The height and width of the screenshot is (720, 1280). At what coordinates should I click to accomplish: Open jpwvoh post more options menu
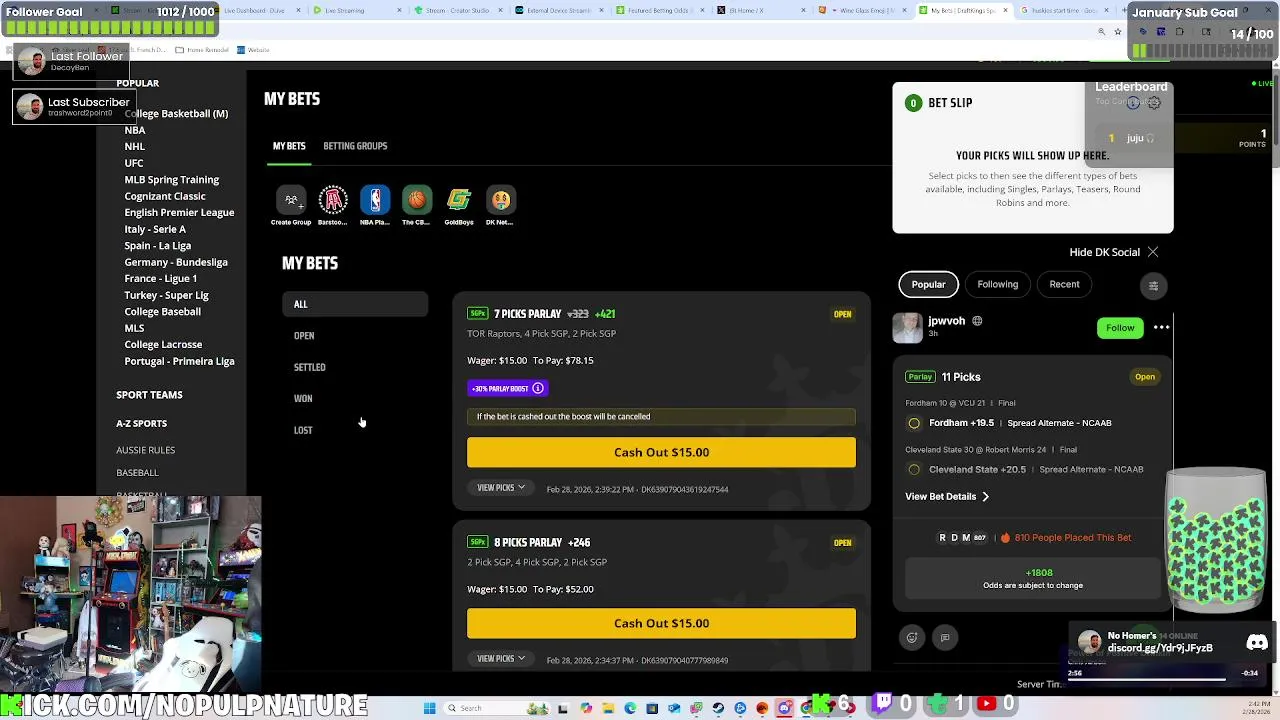pyautogui.click(x=1161, y=327)
